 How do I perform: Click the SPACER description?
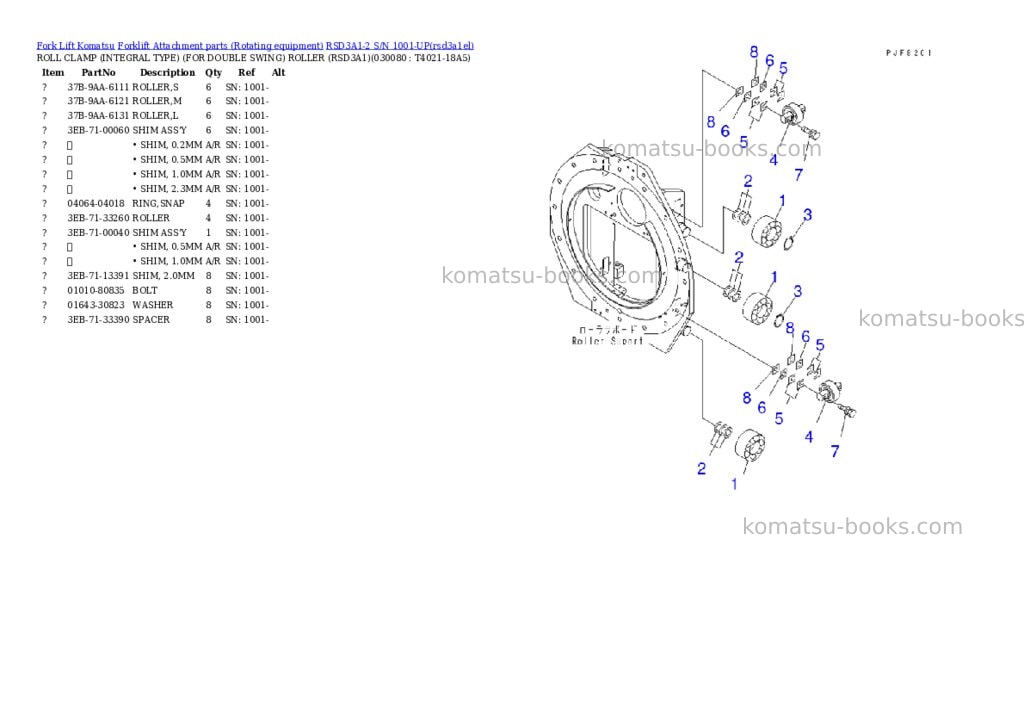point(151,320)
